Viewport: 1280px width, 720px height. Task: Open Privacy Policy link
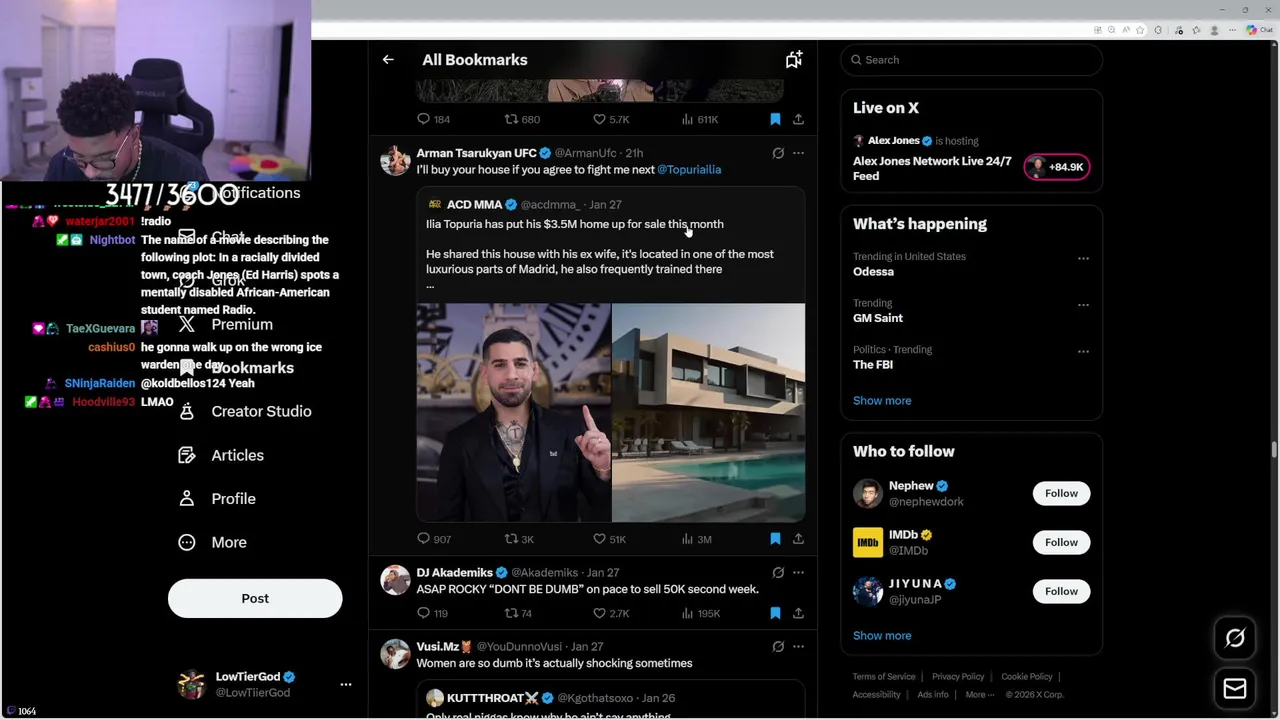tap(958, 677)
